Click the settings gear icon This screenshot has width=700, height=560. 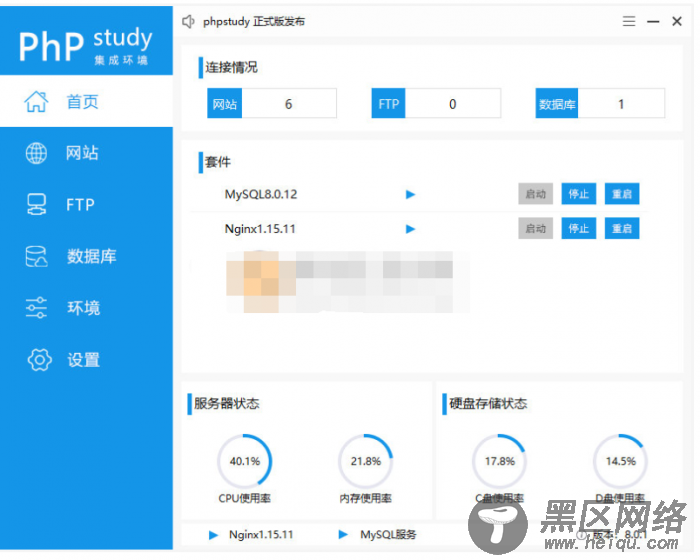point(39,359)
